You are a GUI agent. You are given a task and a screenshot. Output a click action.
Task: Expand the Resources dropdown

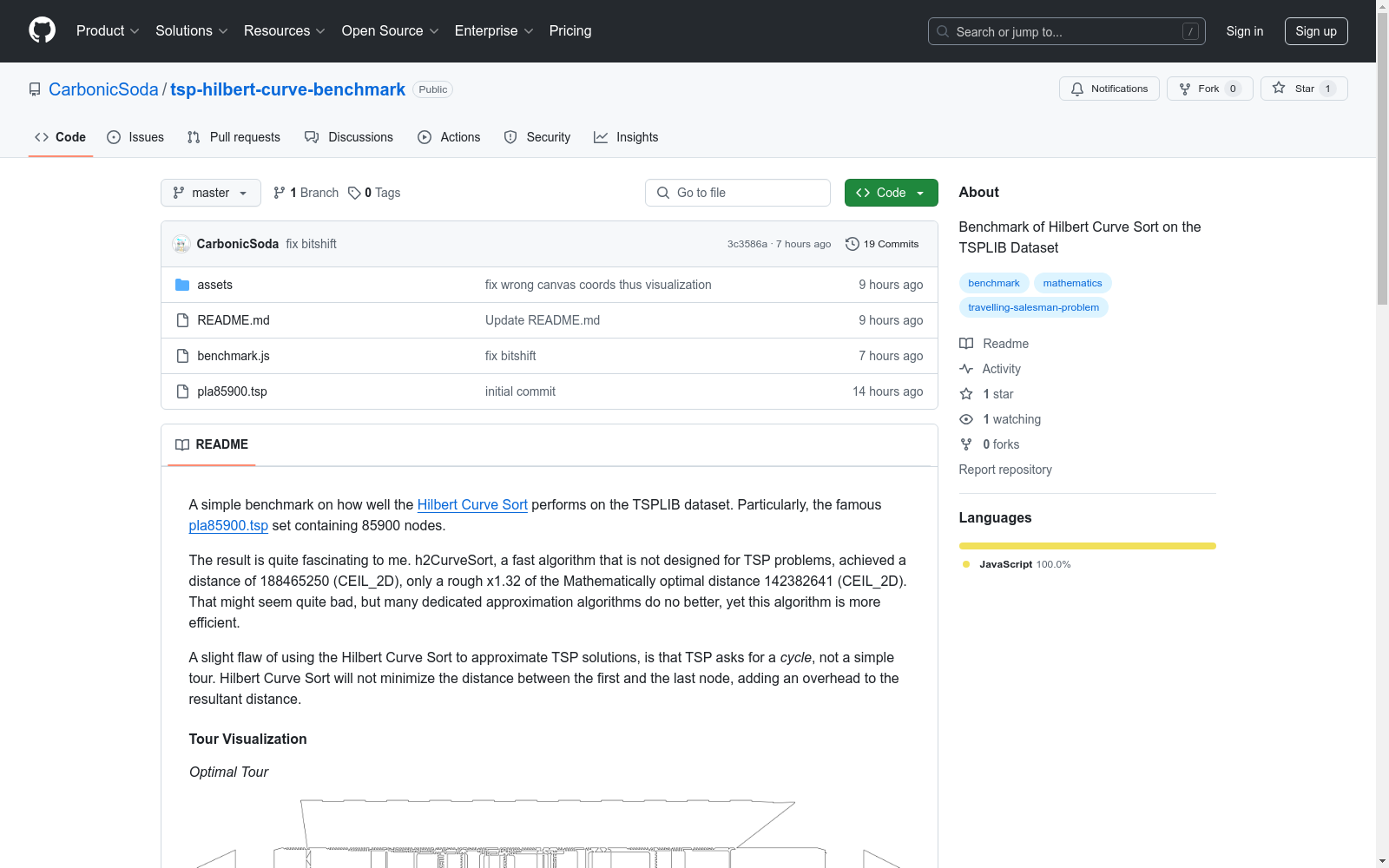point(284,30)
